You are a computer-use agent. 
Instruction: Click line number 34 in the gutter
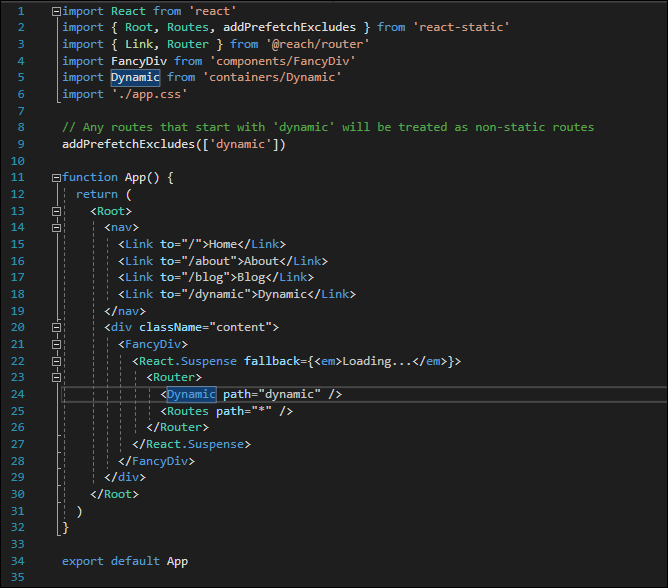[x=17, y=561]
